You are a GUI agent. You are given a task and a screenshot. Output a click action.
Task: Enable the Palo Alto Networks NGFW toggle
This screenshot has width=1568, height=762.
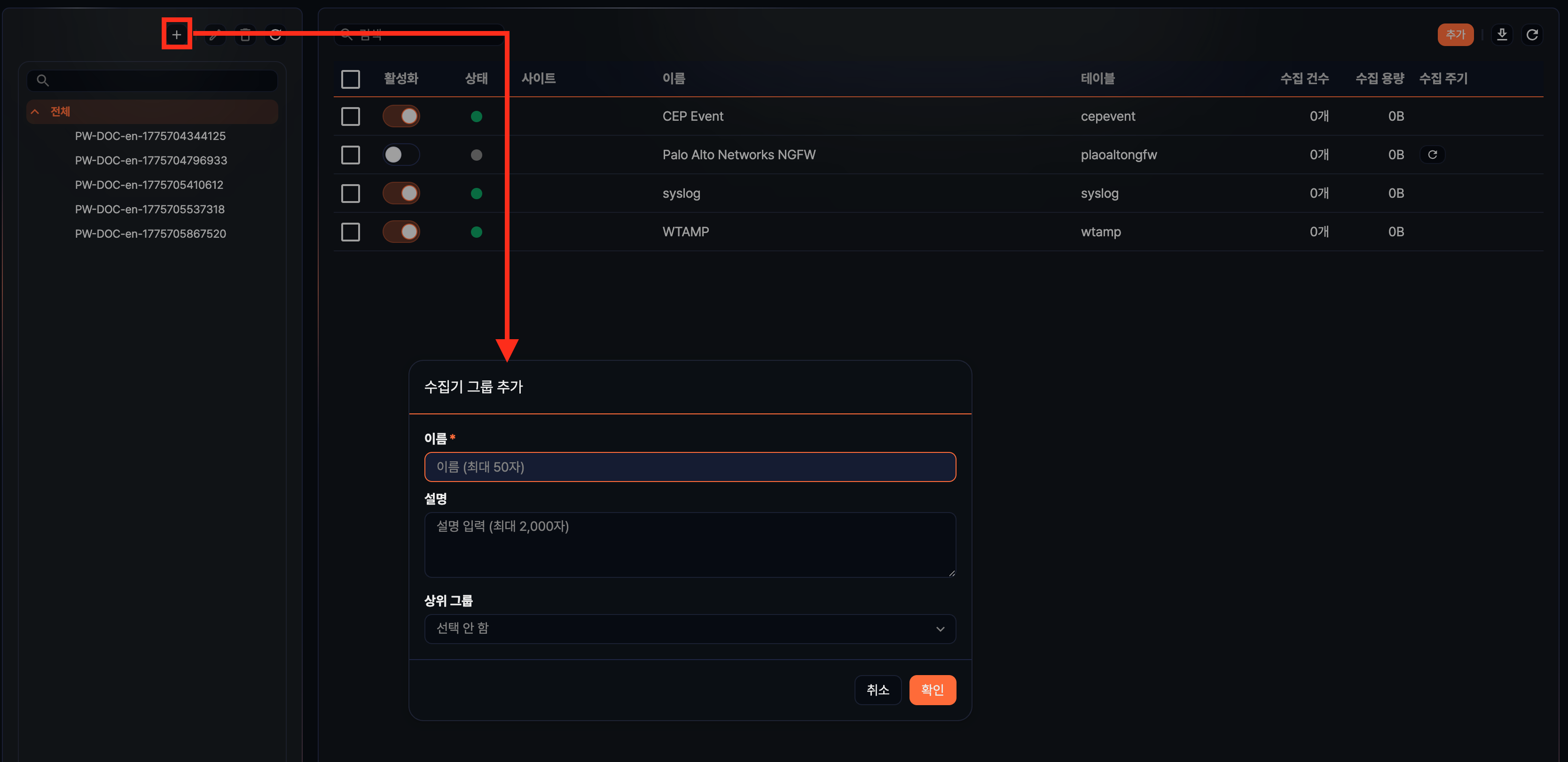pos(401,155)
